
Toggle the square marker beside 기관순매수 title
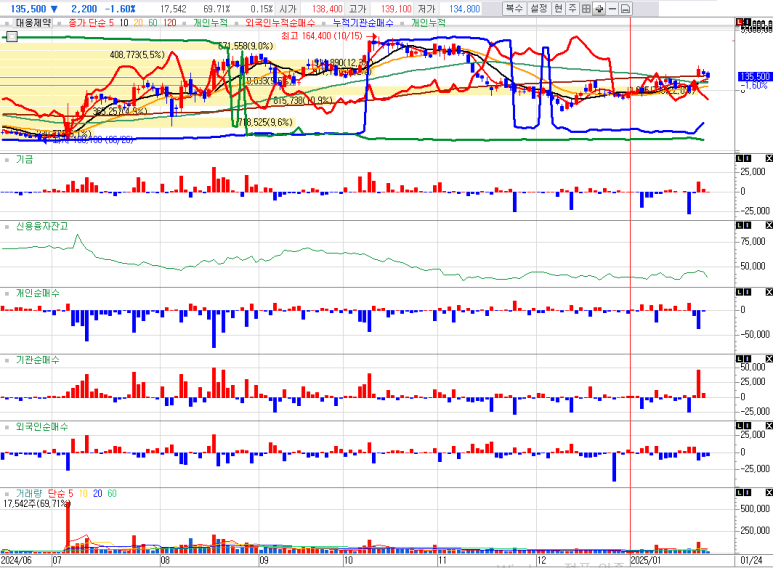click(7, 361)
